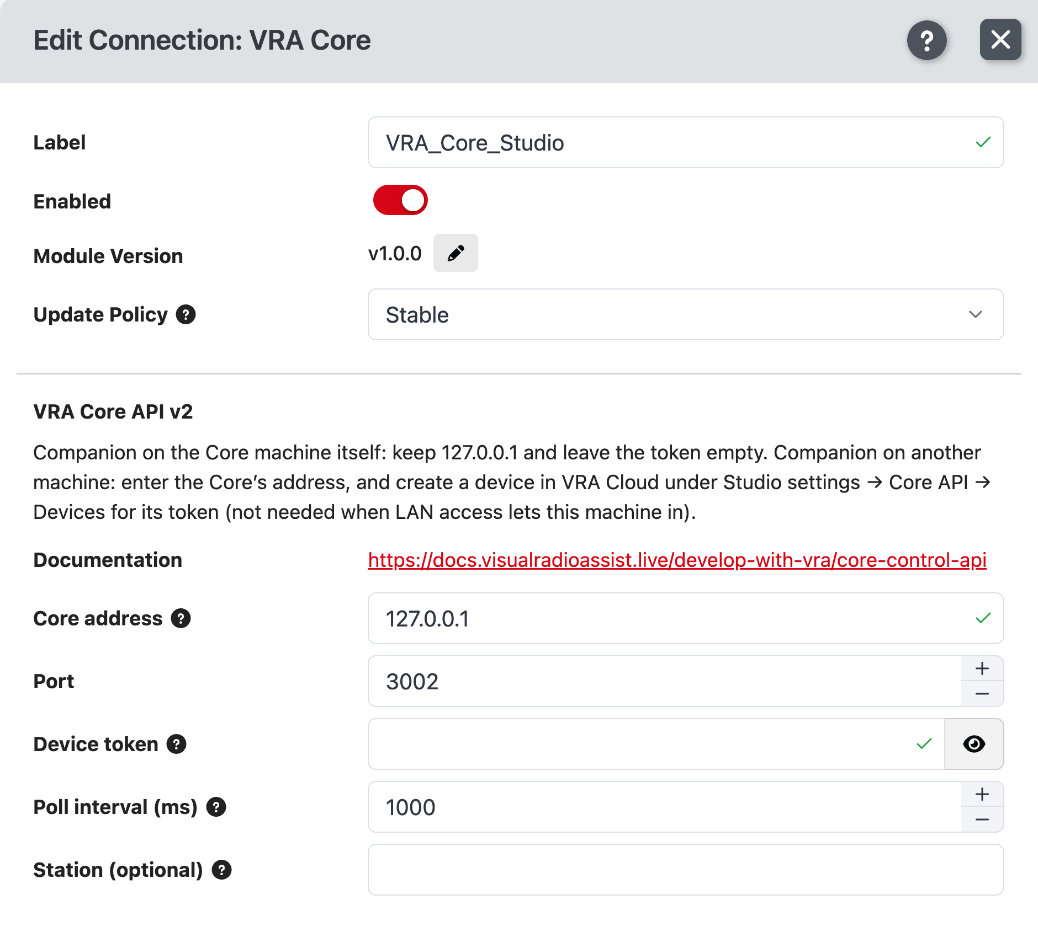Close the Edit Connection dialog
The height and width of the screenshot is (932, 1038).
pos(1000,40)
